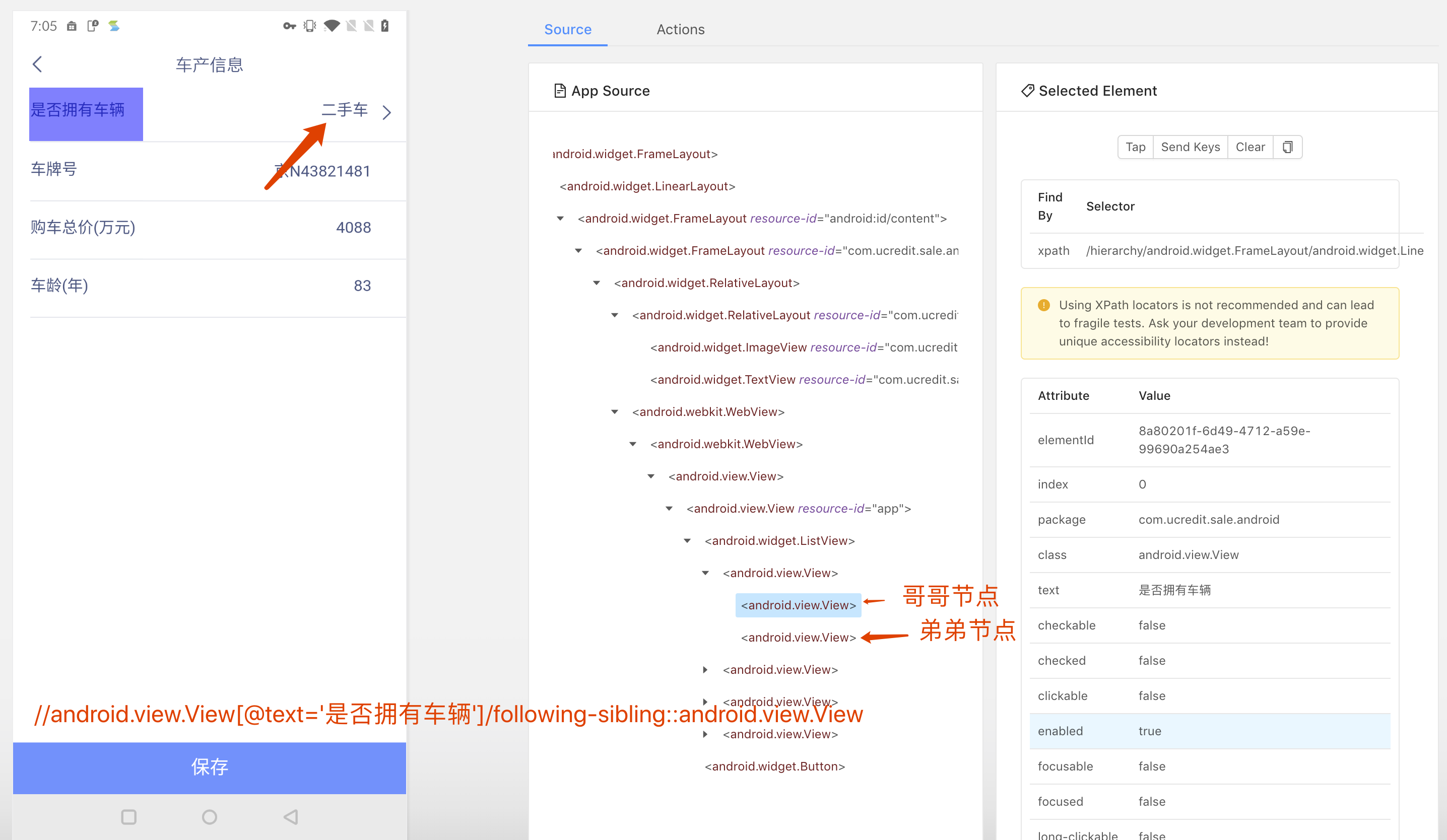Select the Source tab
This screenshot has height=840, width=1447.
(567, 29)
